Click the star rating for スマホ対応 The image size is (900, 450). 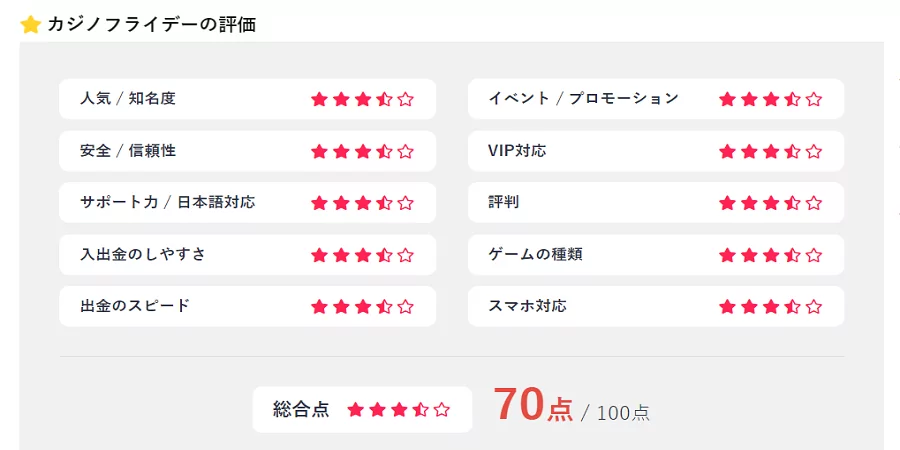click(x=770, y=307)
